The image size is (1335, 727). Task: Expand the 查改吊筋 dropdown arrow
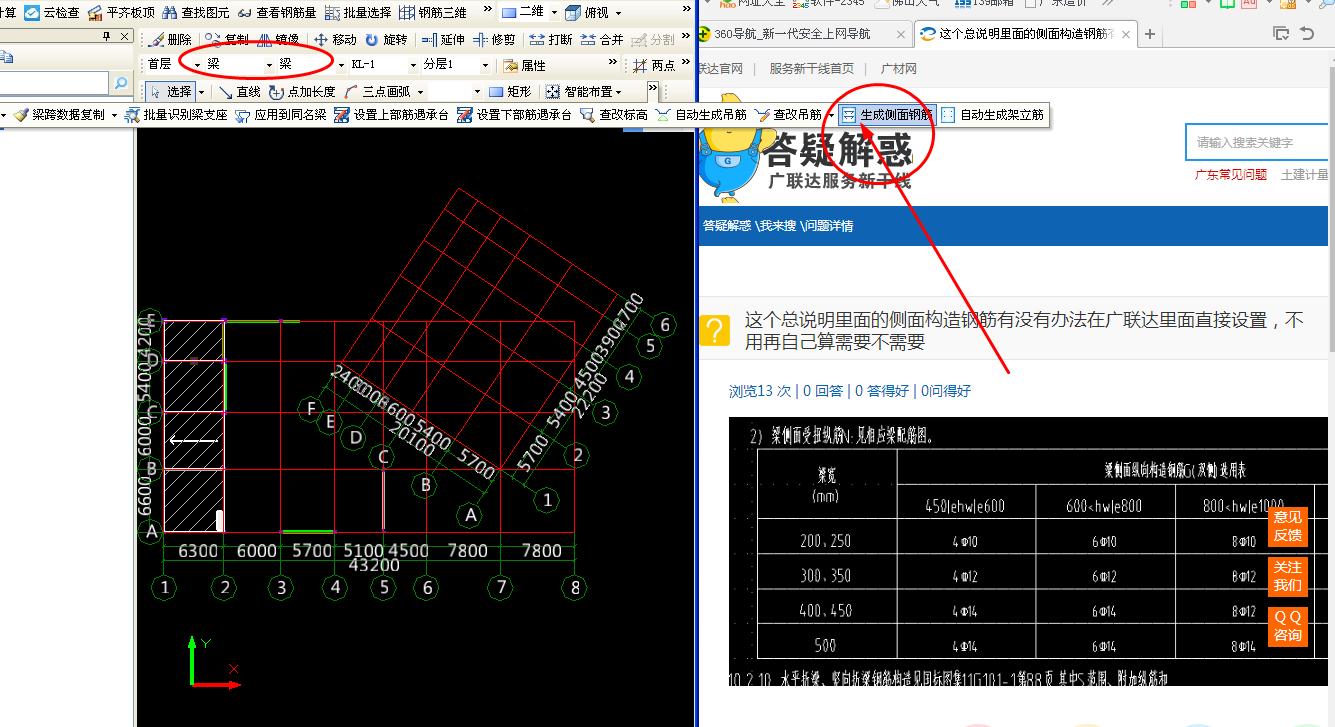(x=830, y=115)
